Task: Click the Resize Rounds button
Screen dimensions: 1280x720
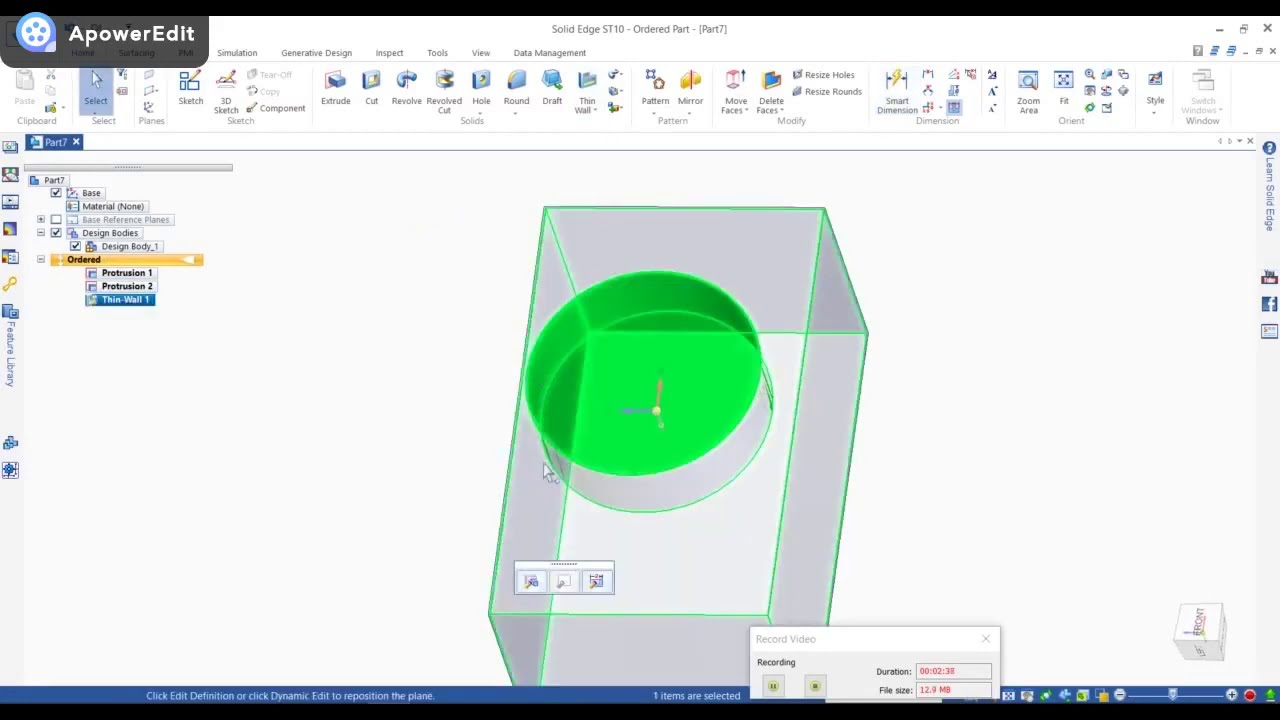Action: tap(826, 92)
